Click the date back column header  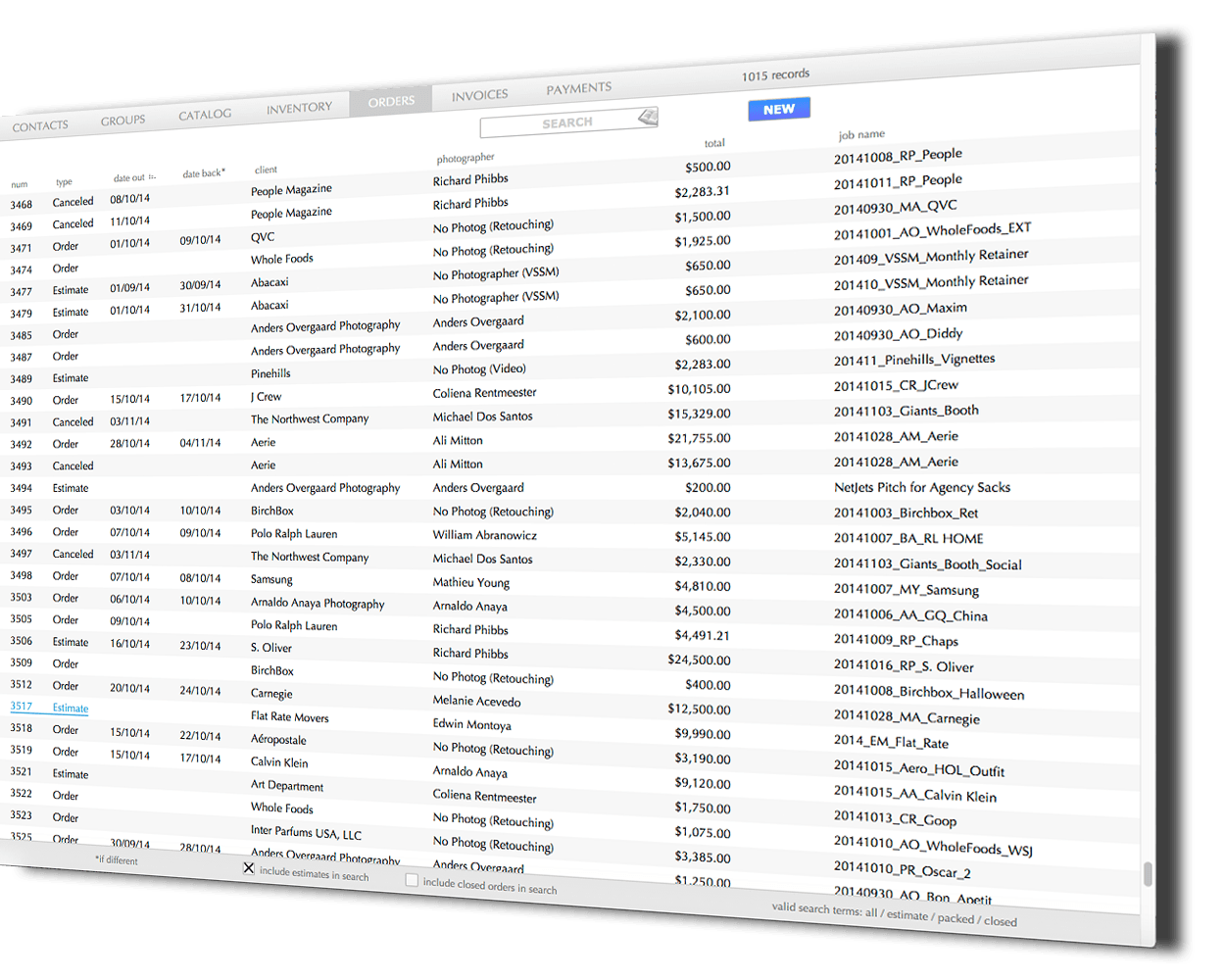tap(204, 173)
